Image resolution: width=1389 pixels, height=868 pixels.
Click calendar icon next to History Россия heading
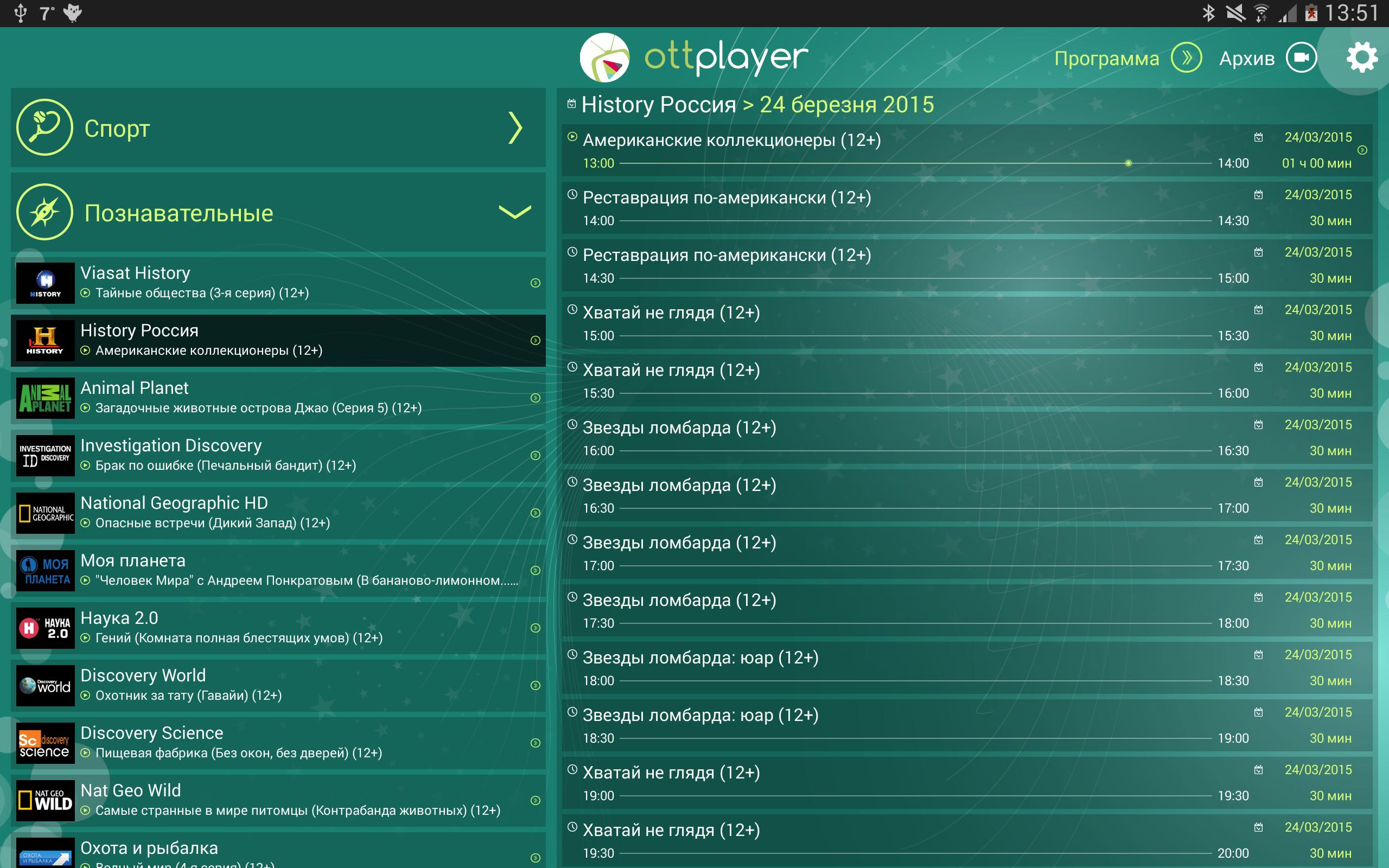(x=571, y=104)
